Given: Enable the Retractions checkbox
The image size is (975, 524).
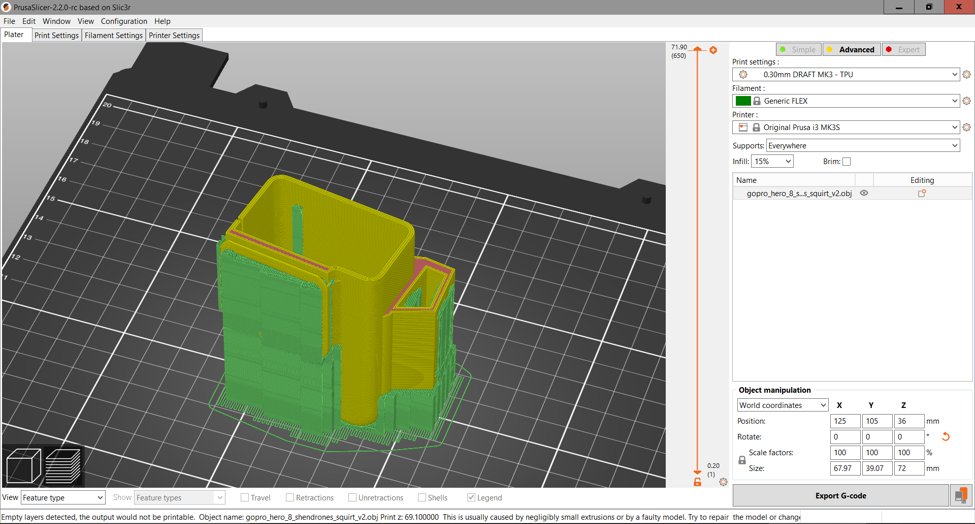Looking at the screenshot, I should point(290,498).
